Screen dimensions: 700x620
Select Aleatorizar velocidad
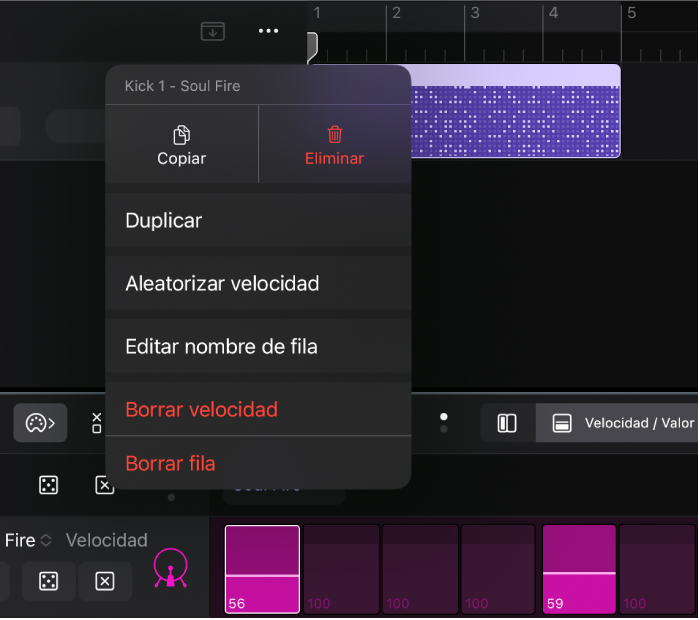[x=258, y=284]
